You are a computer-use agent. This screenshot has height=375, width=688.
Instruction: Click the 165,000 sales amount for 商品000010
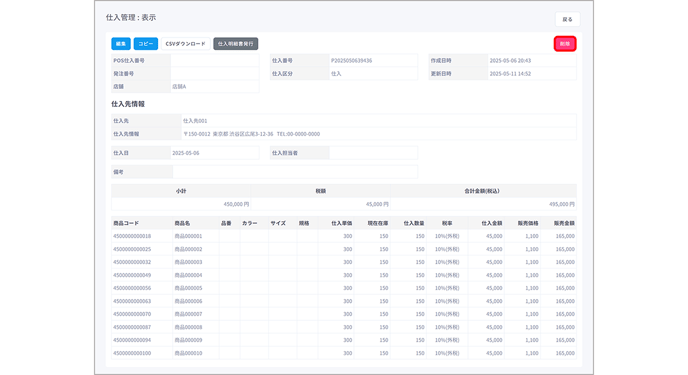coord(565,353)
